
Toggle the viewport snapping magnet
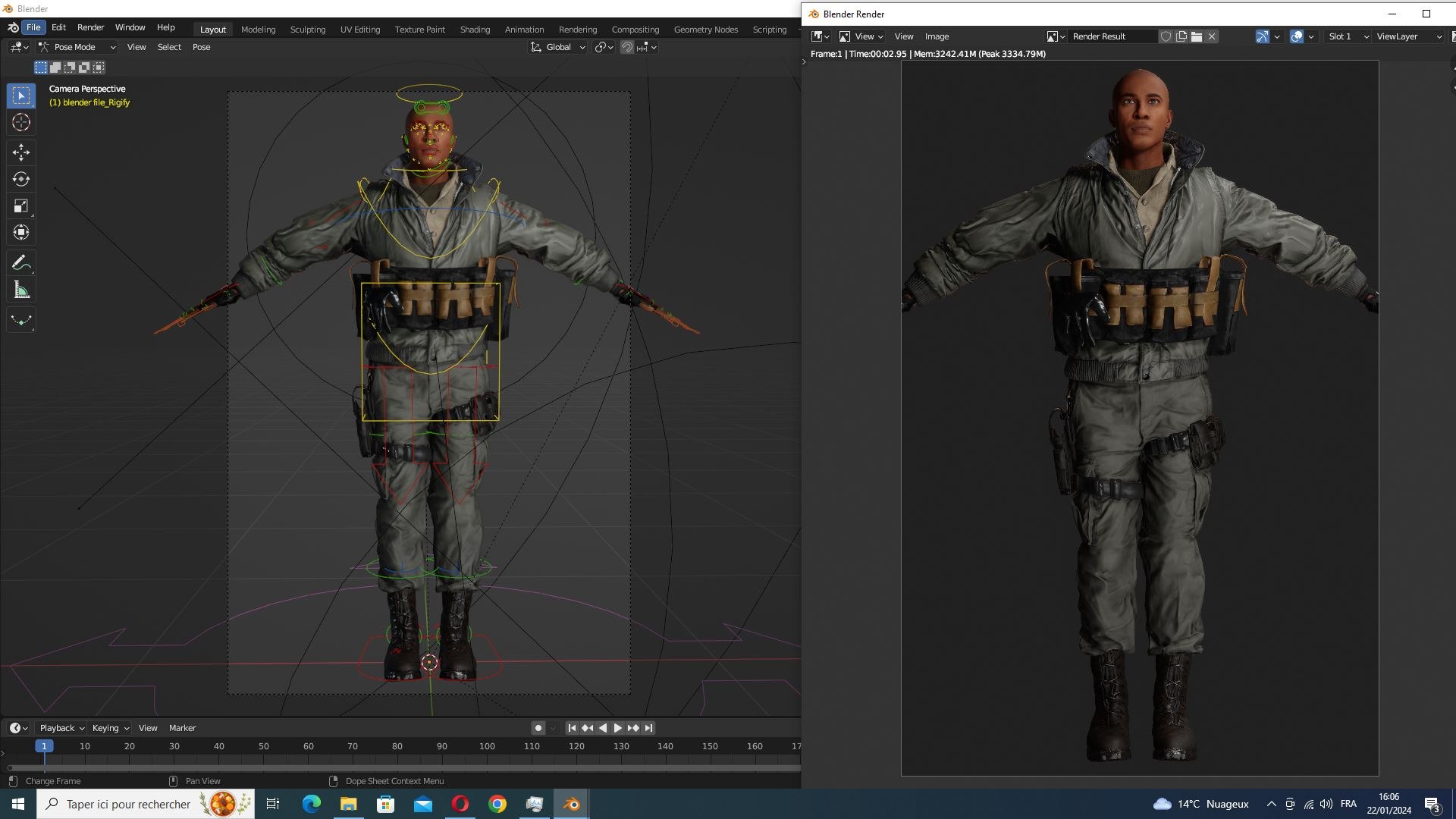point(627,47)
